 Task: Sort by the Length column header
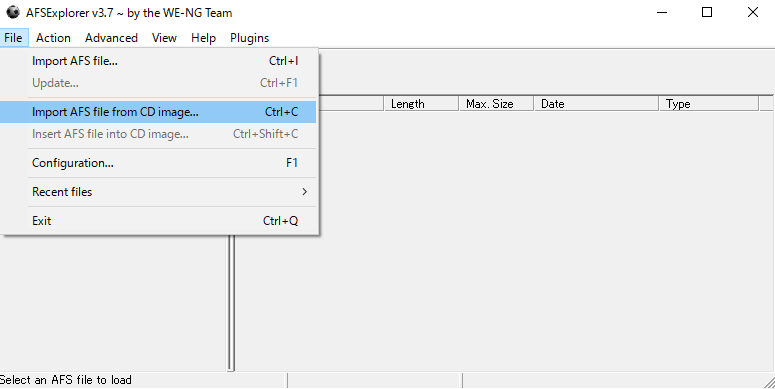point(422,104)
